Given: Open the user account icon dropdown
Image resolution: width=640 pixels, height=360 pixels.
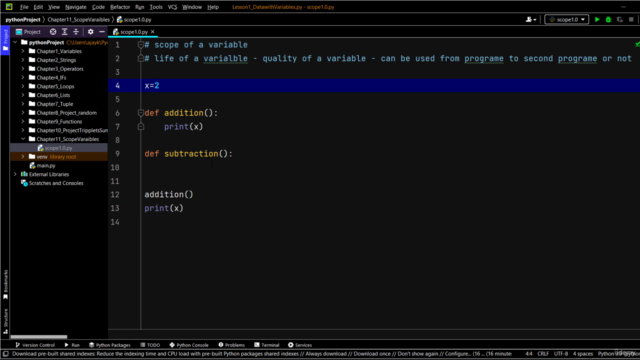Looking at the screenshot, I should (x=531, y=19).
